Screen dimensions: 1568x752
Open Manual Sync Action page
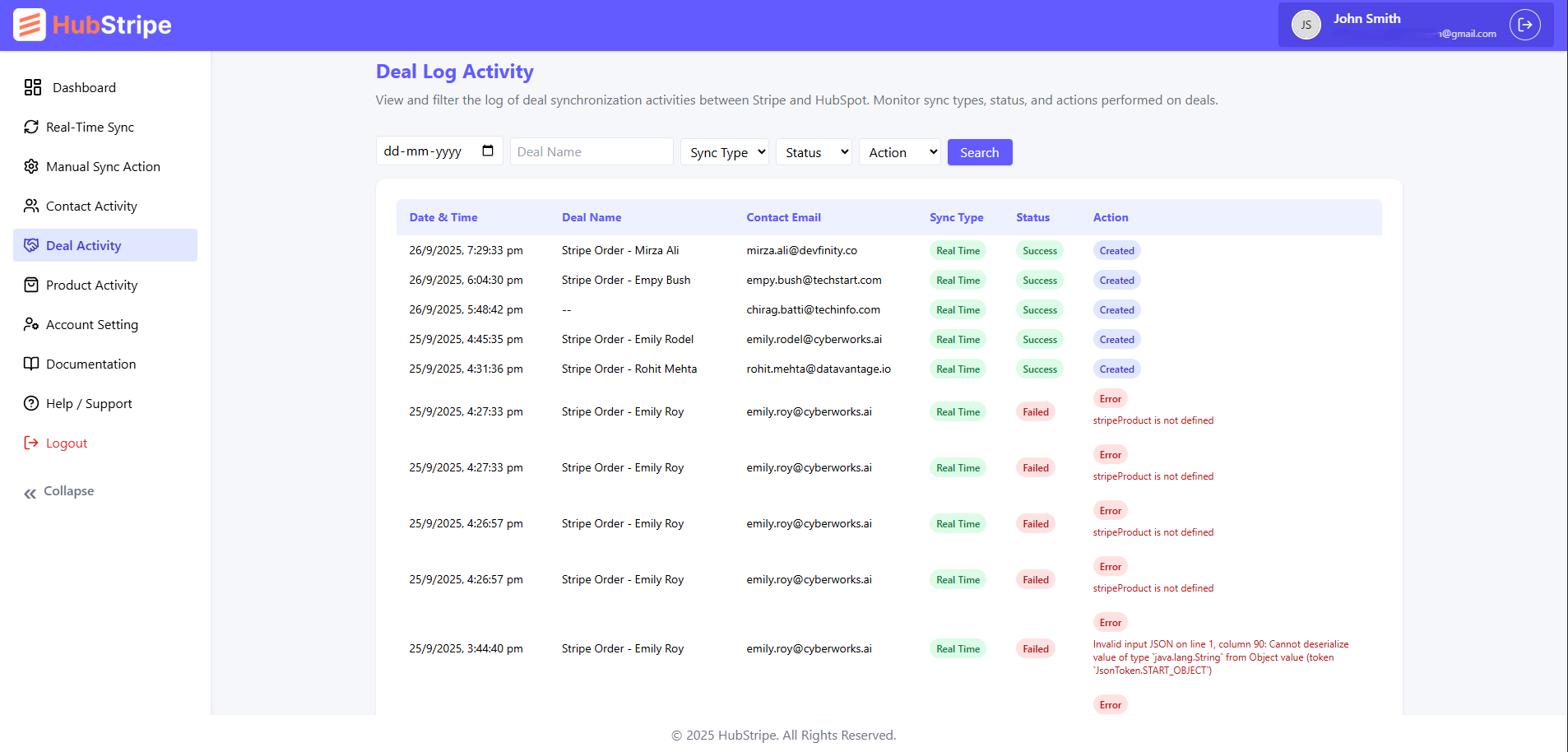click(105, 166)
